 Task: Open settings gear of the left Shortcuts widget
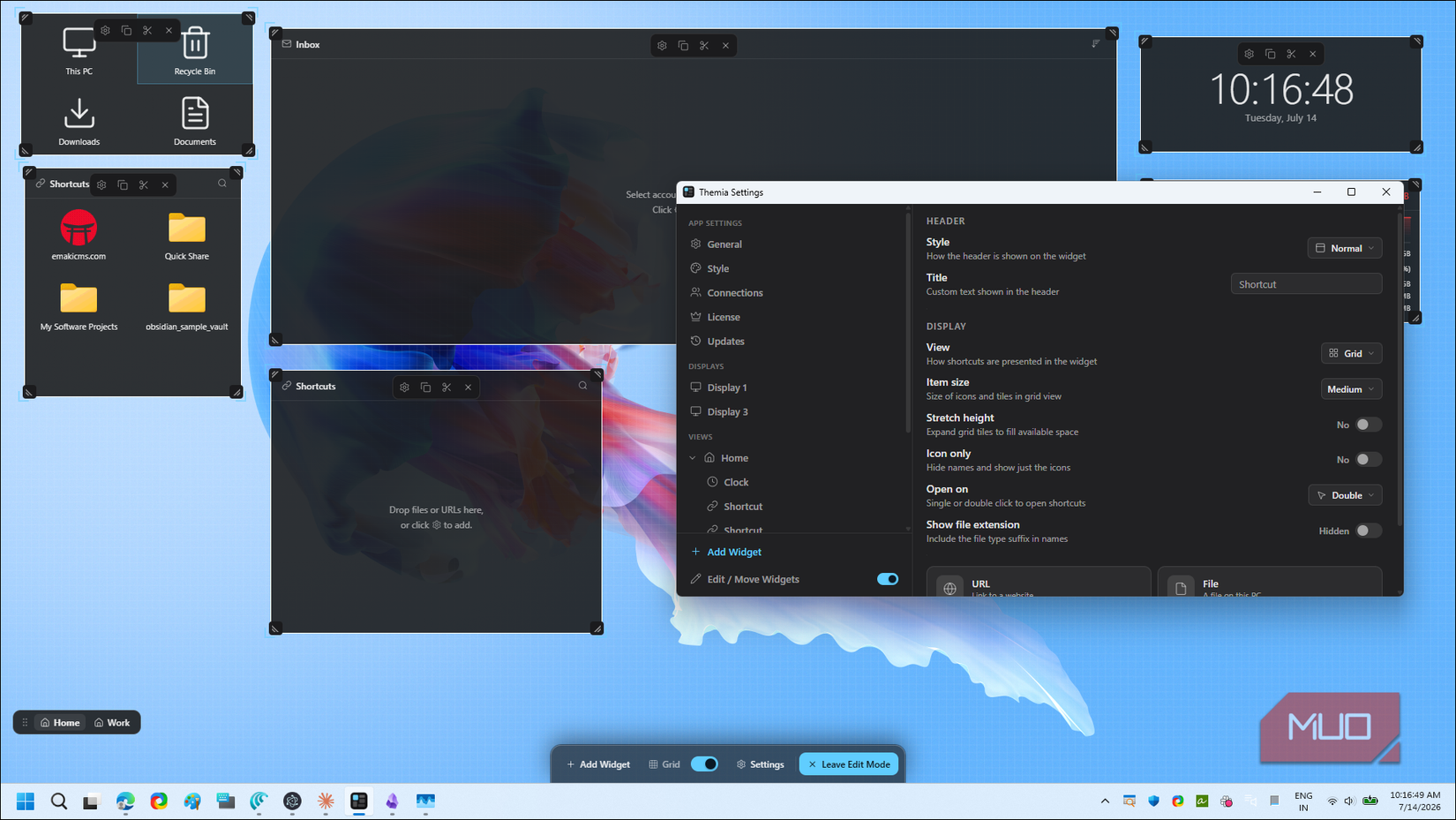tap(101, 184)
